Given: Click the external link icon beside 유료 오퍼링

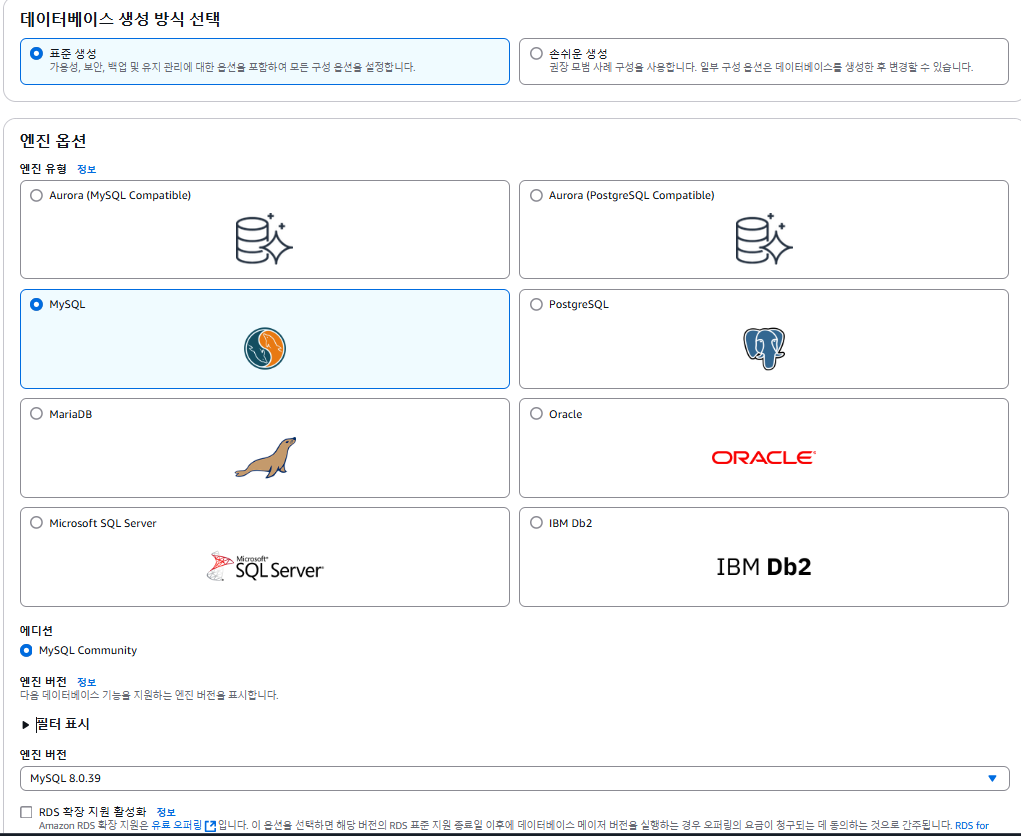Looking at the screenshot, I should click(x=210, y=826).
